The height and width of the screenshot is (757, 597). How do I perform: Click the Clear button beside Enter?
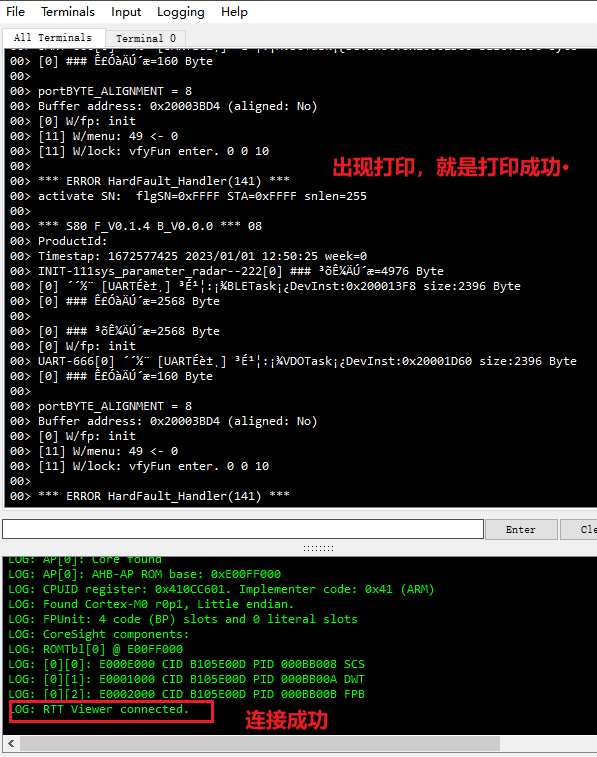[579, 530]
